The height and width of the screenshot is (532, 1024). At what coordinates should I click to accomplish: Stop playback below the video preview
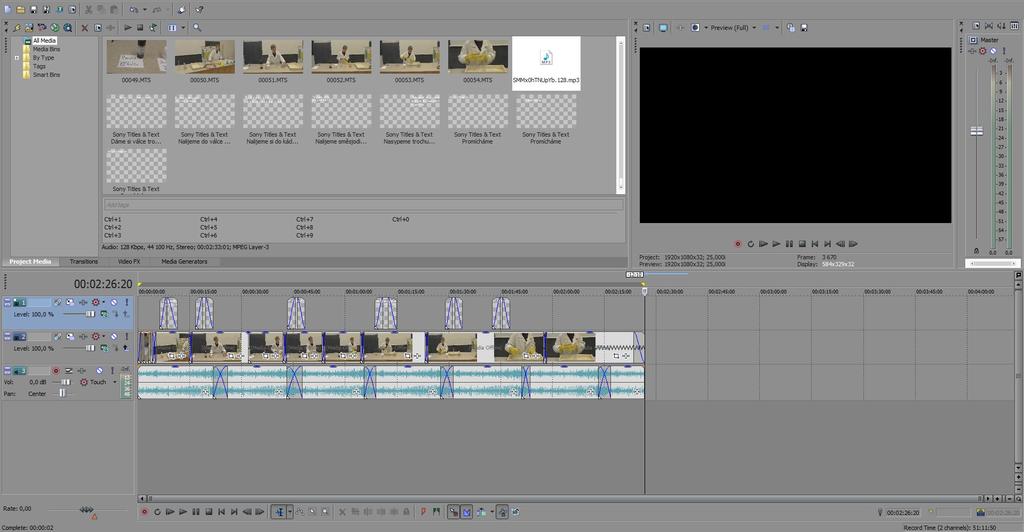pos(802,244)
